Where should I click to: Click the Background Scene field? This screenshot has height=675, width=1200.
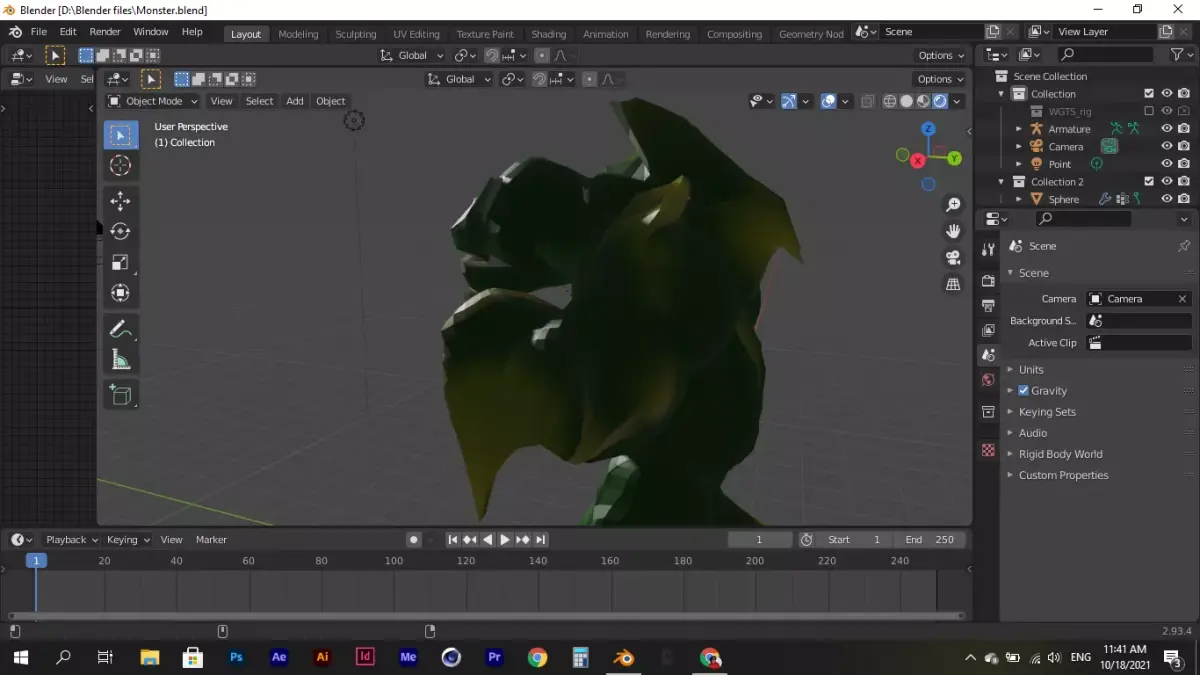1139,321
